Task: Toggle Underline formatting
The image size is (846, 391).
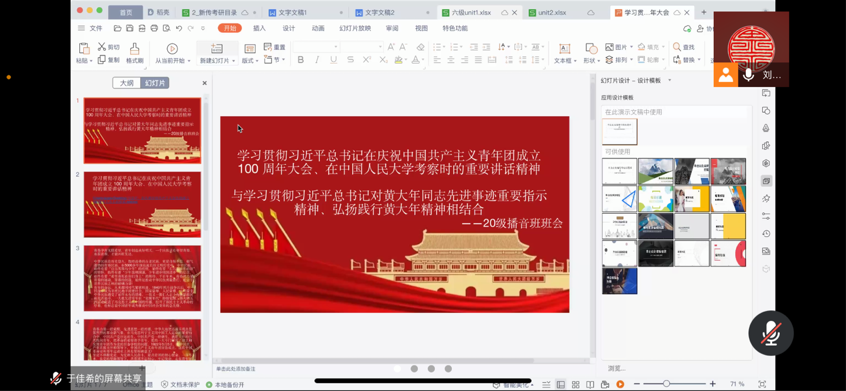Action: [x=334, y=60]
